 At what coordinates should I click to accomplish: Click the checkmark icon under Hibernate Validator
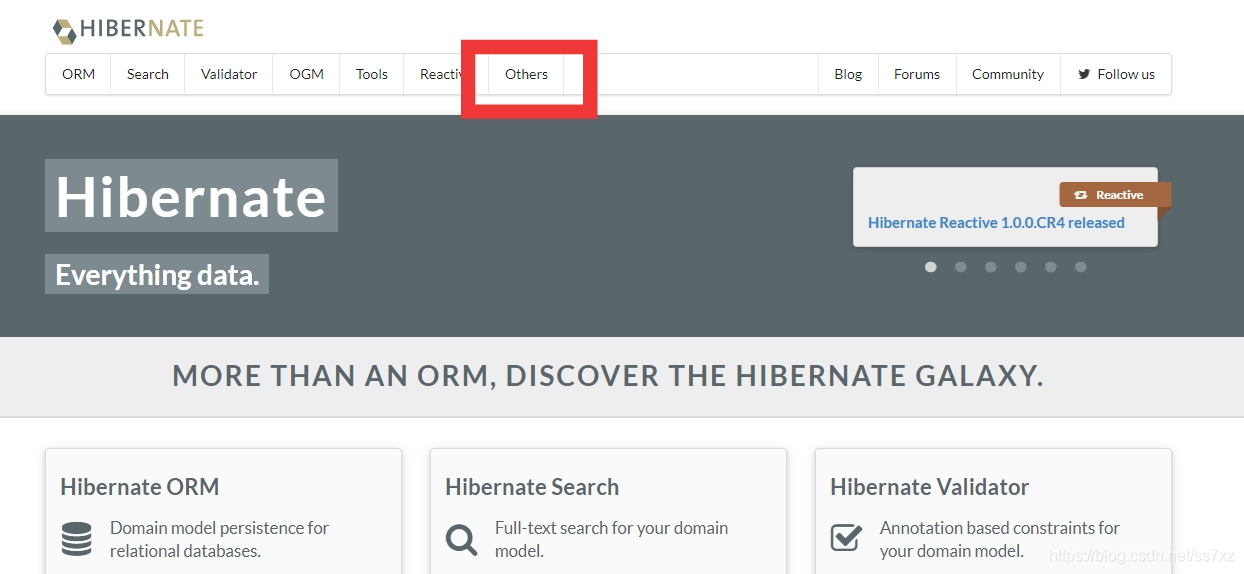846,538
